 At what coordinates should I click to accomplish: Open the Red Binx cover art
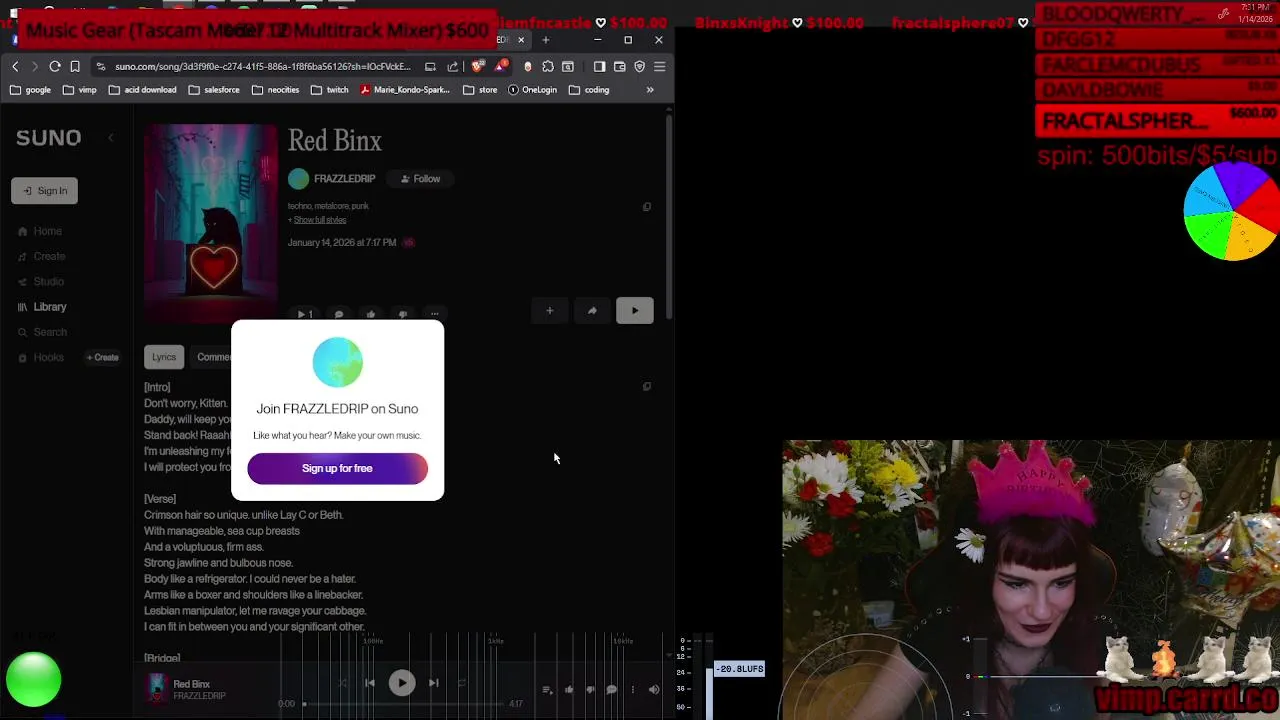click(211, 223)
